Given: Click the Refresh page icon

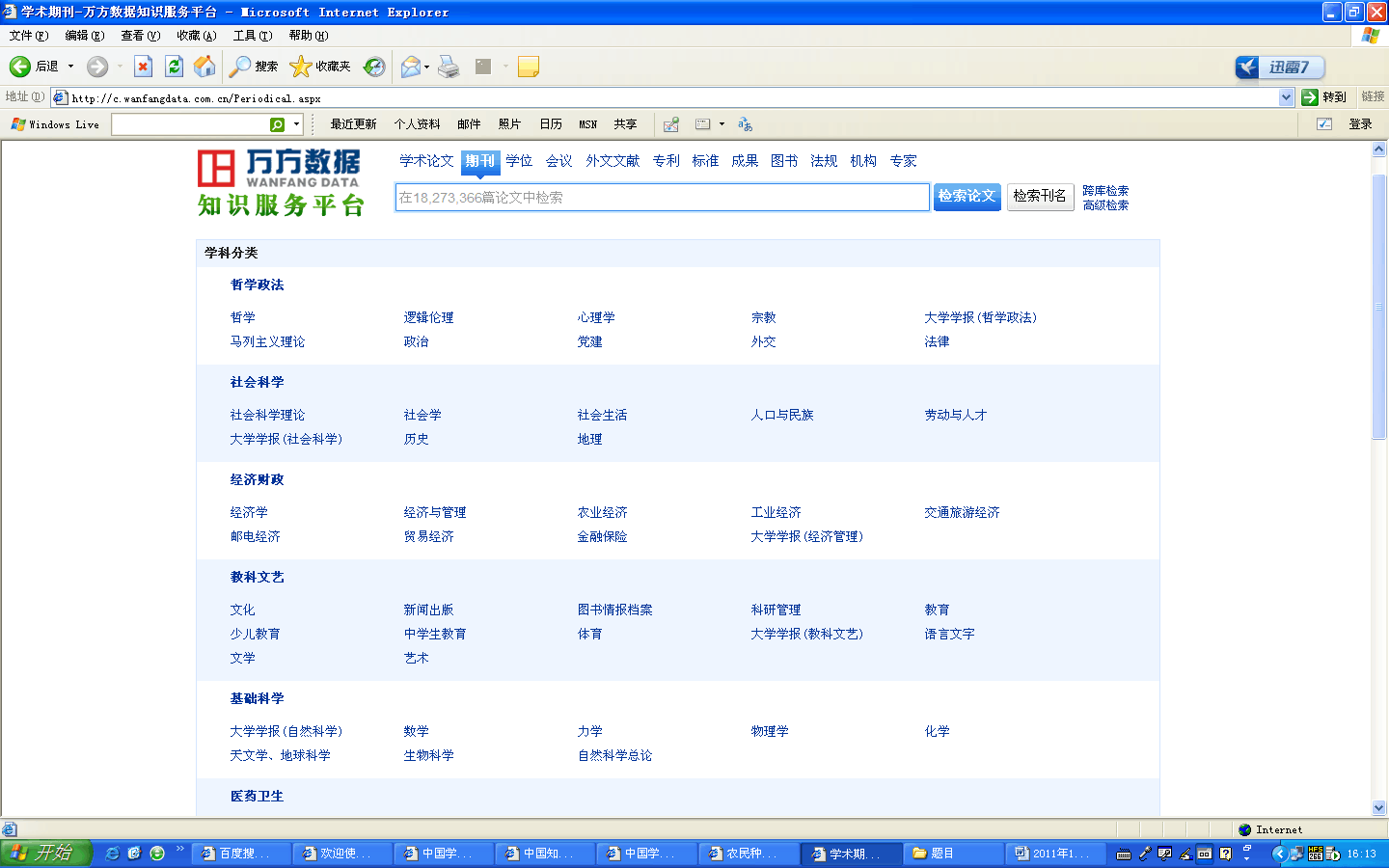Looking at the screenshot, I should coord(174,67).
